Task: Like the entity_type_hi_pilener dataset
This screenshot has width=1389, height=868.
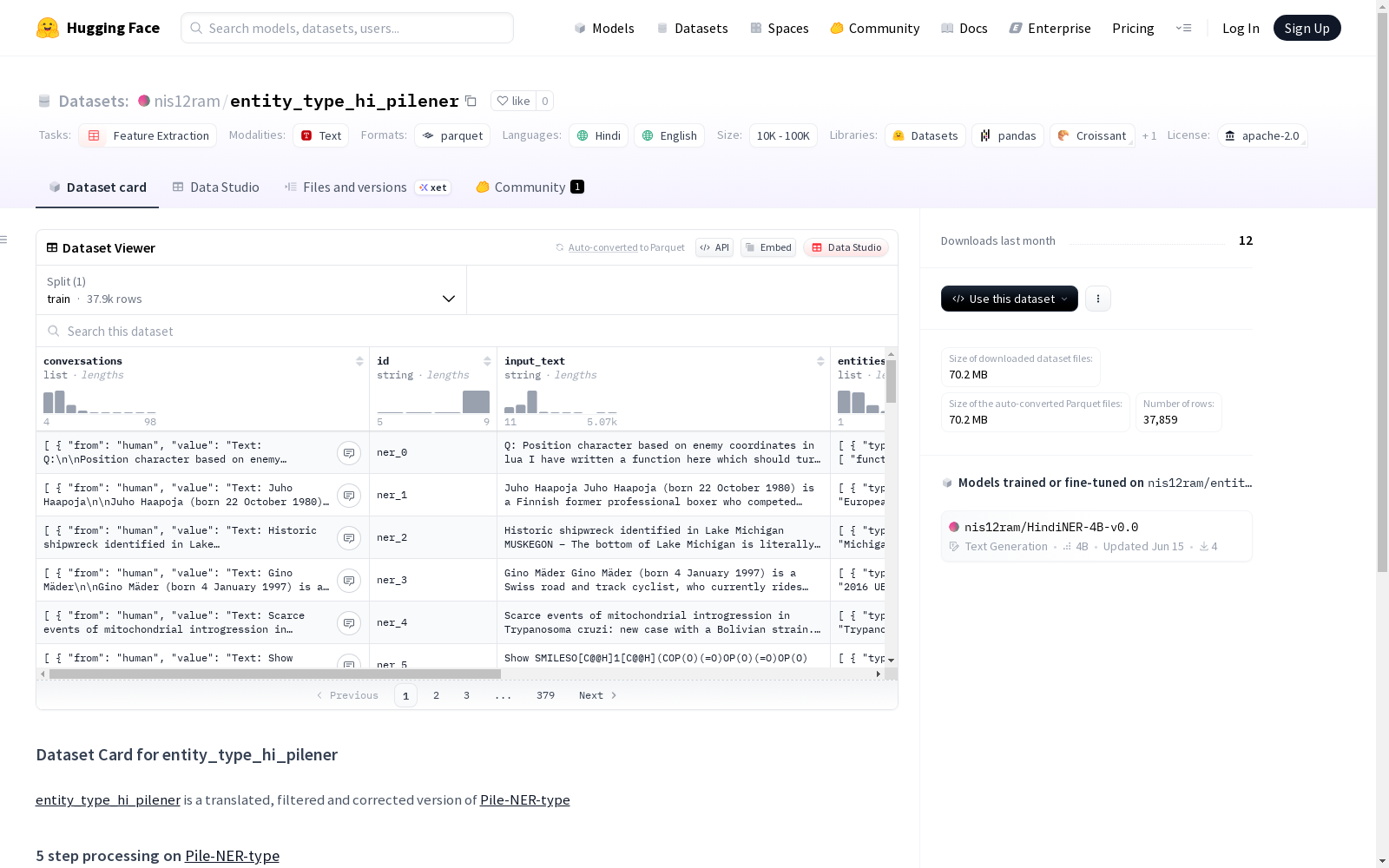Action: (513, 101)
